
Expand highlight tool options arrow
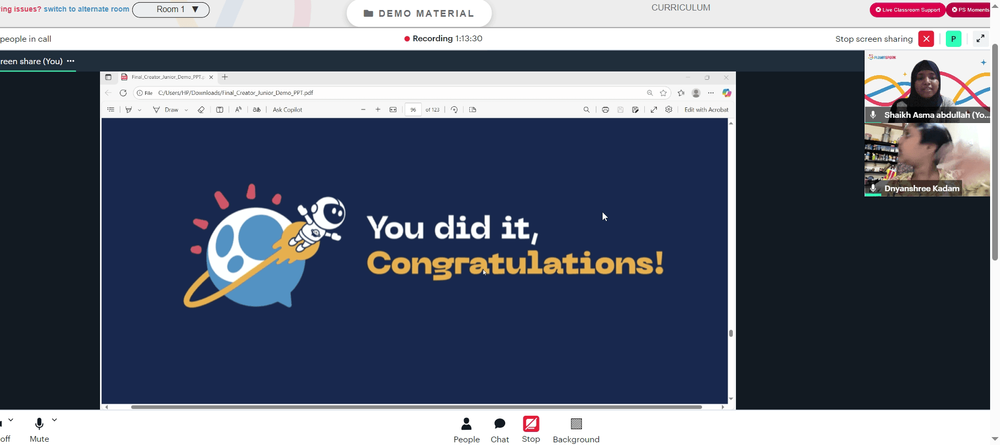pos(140,110)
